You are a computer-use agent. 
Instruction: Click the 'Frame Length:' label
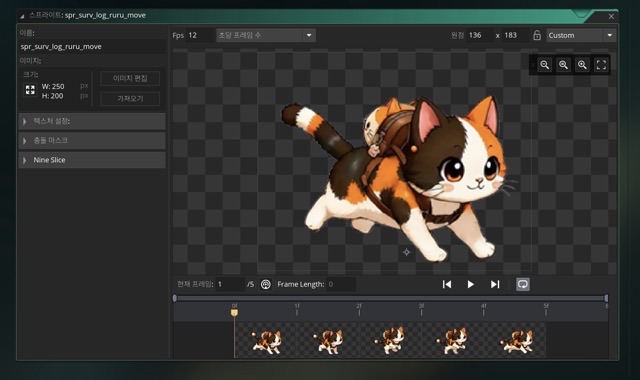tap(300, 284)
